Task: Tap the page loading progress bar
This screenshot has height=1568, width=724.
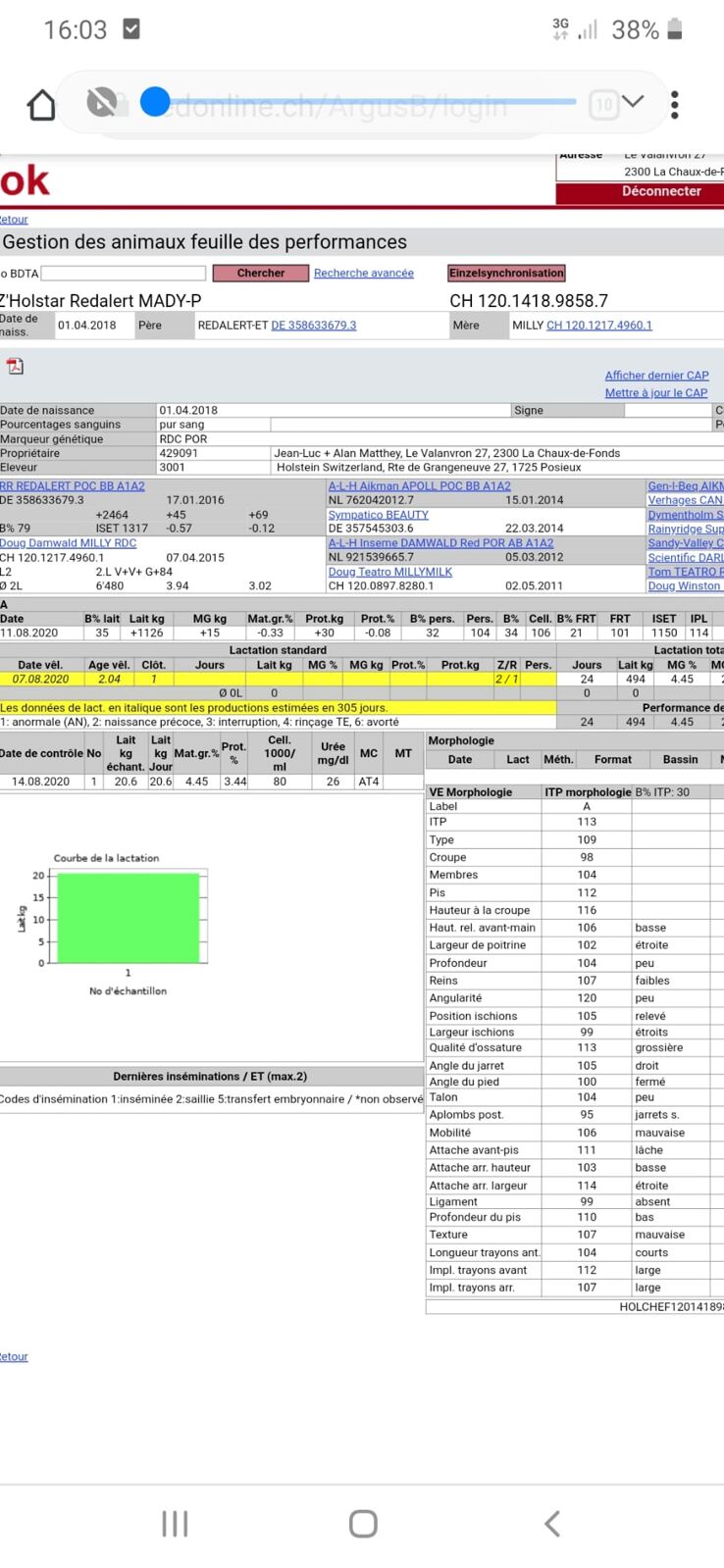Action: (363, 101)
